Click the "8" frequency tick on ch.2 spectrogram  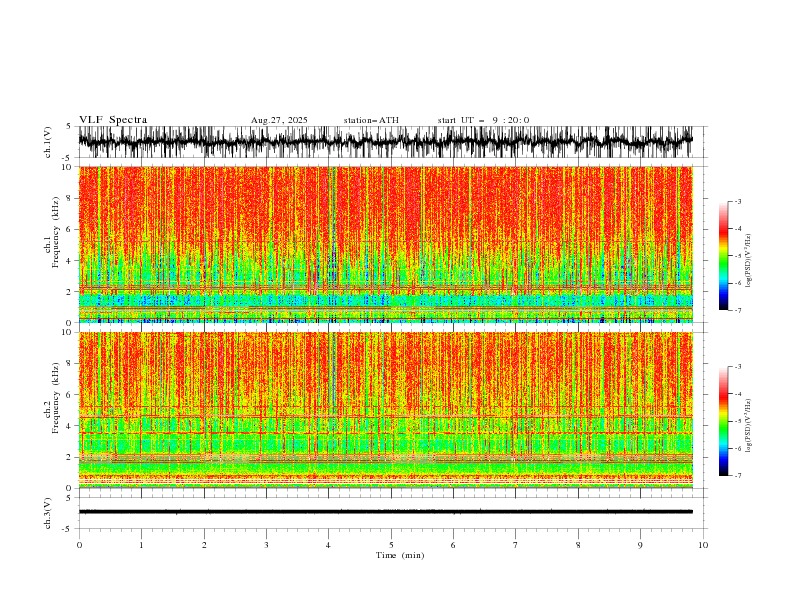click(x=71, y=364)
